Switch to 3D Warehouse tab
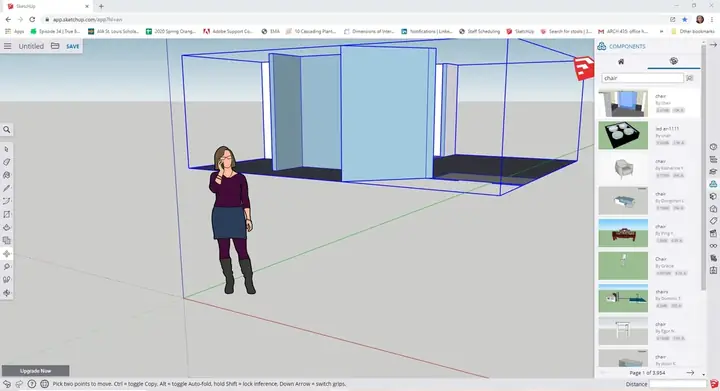Viewport: 720px width, 391px height. [x=674, y=61]
